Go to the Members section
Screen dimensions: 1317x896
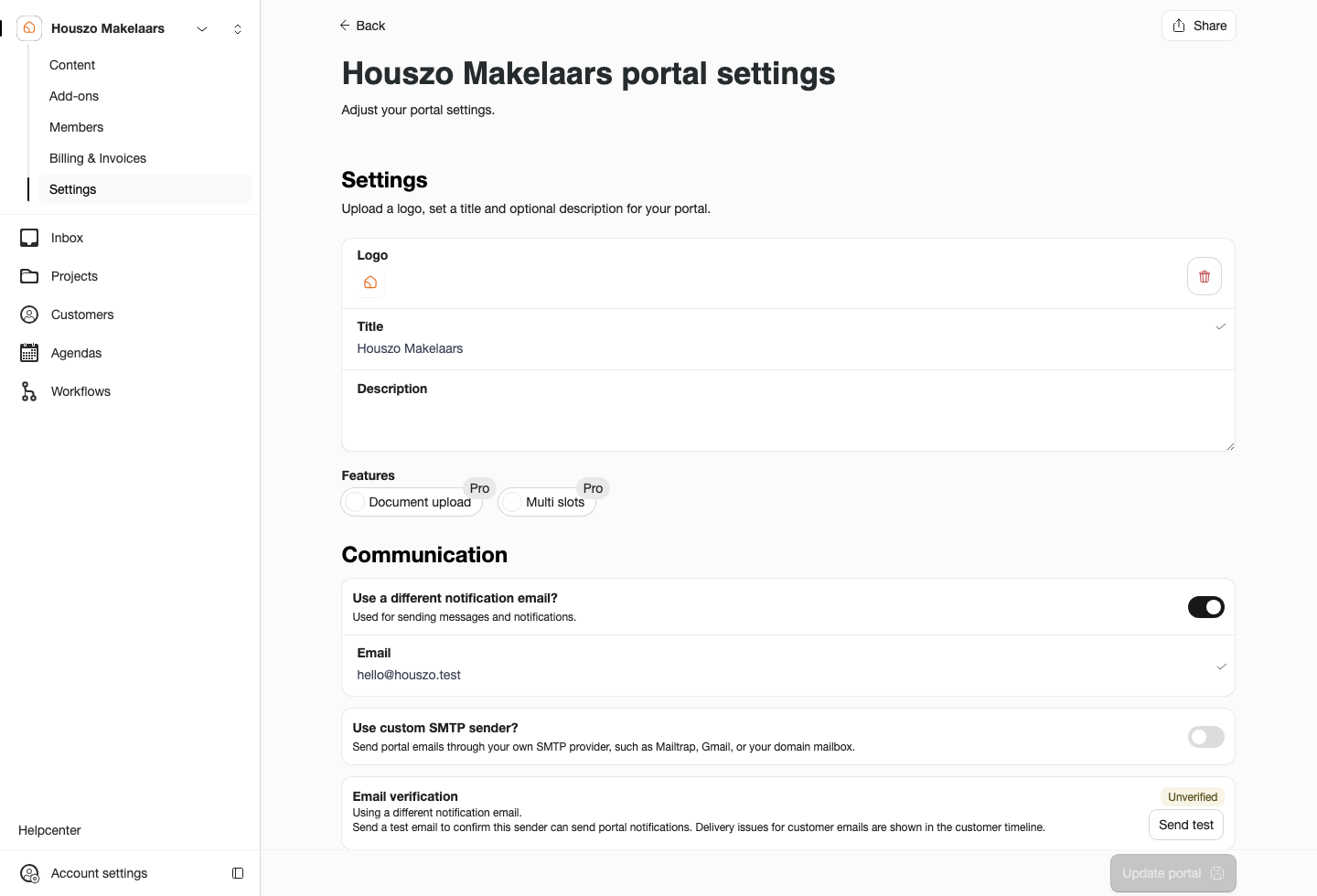tap(77, 127)
